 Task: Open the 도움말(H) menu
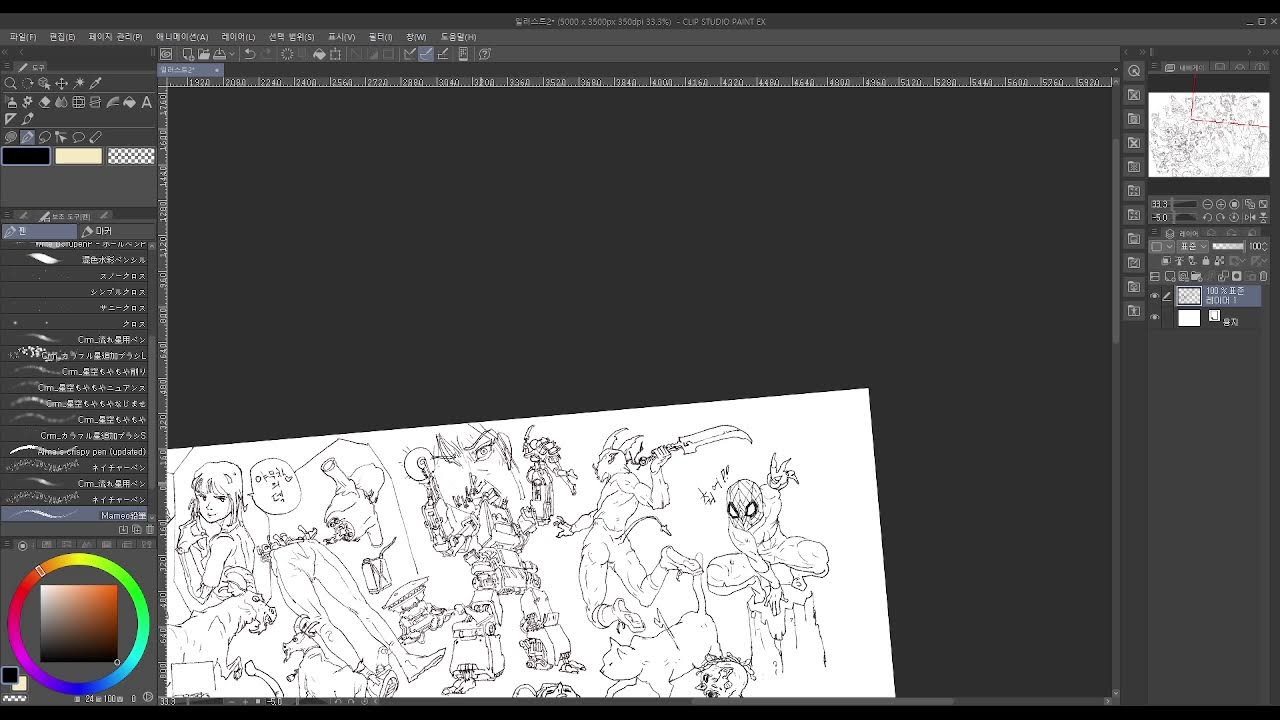(x=458, y=37)
